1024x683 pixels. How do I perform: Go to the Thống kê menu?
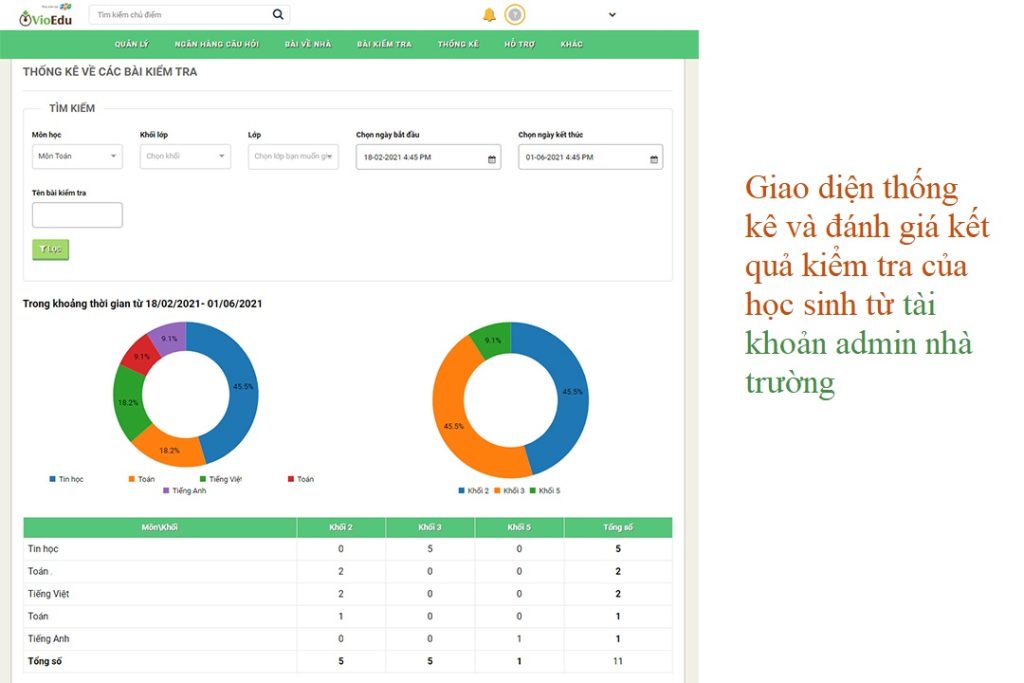click(x=458, y=45)
